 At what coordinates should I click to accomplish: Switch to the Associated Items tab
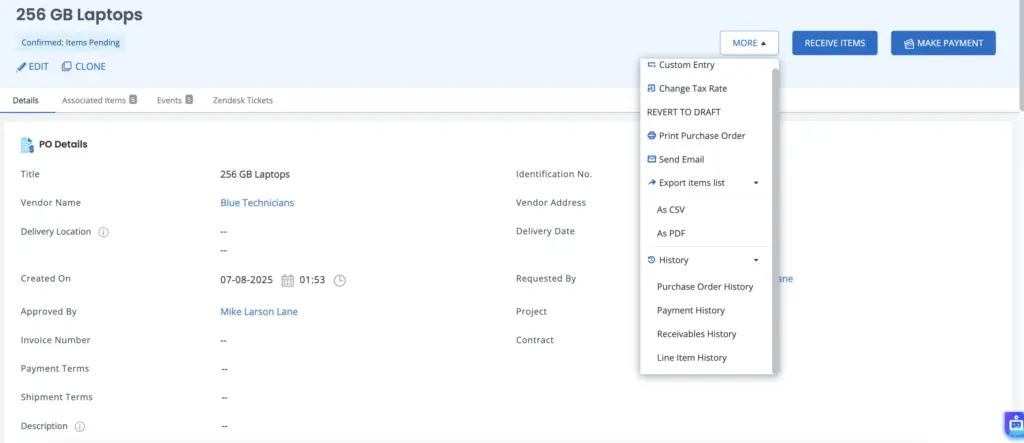[x=99, y=100]
